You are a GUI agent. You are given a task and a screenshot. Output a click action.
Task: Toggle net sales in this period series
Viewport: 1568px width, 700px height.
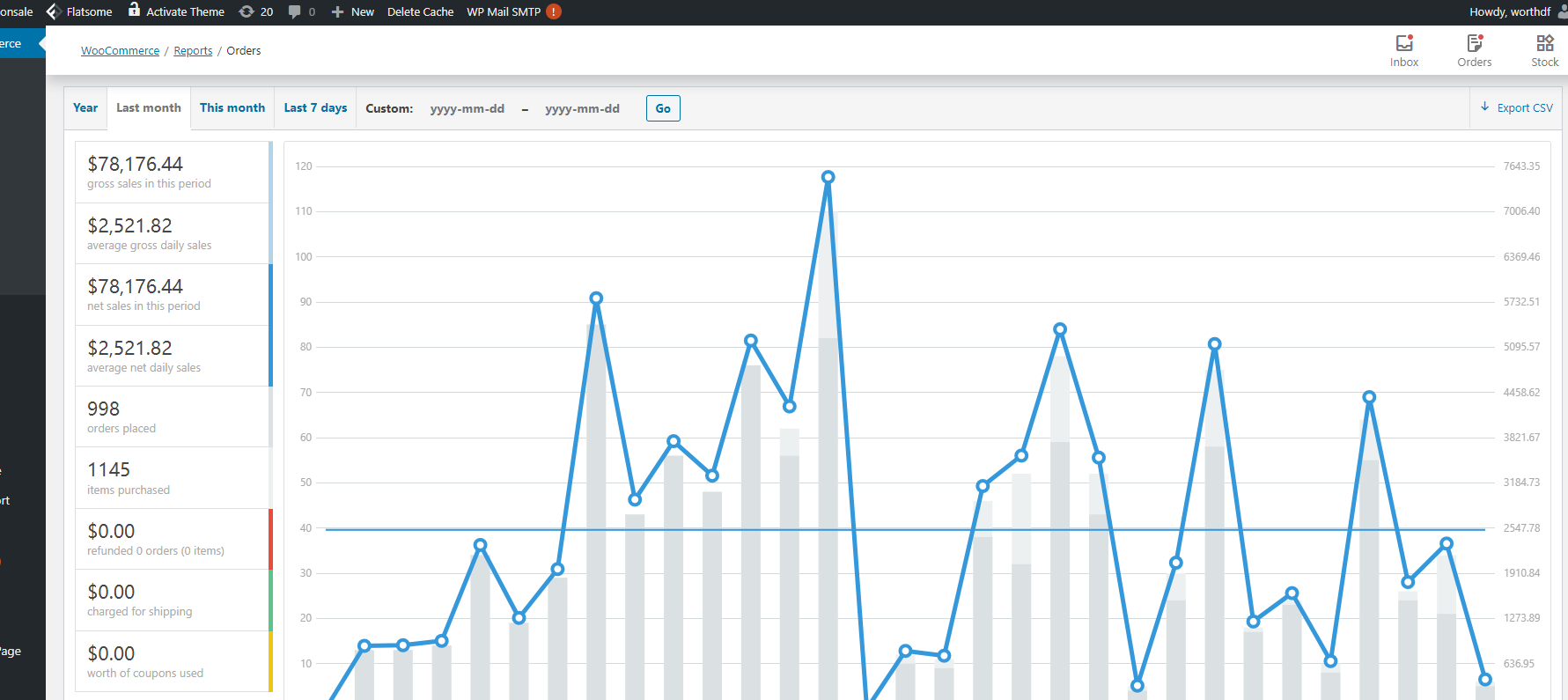click(x=173, y=295)
